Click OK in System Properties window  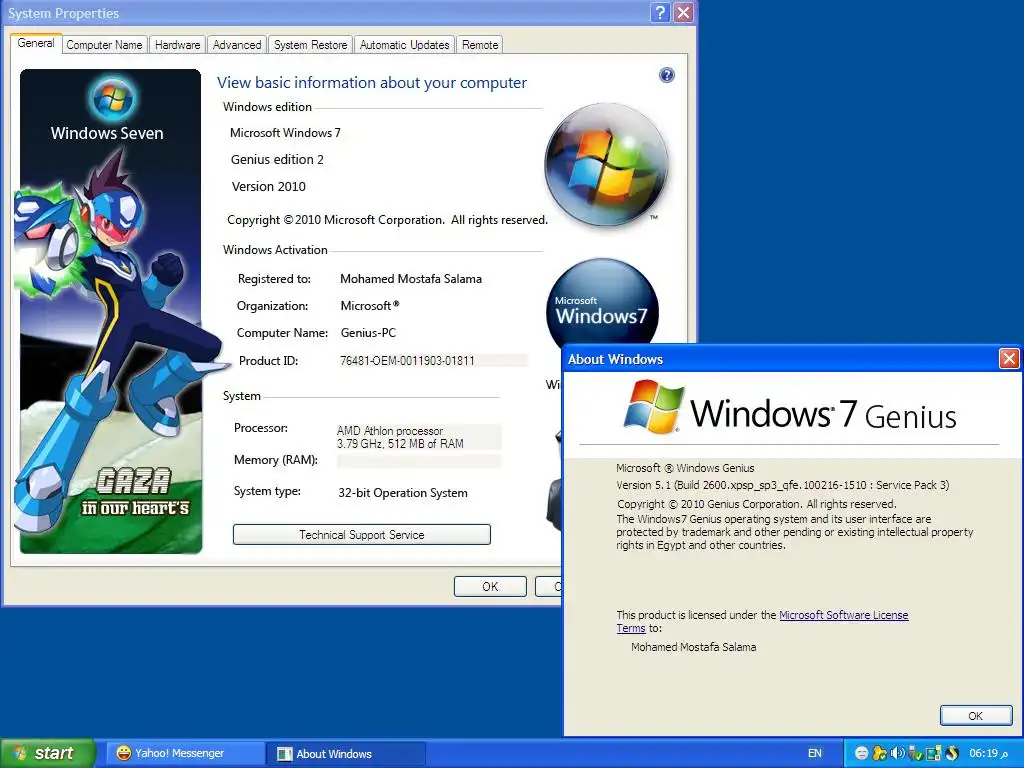[490, 586]
